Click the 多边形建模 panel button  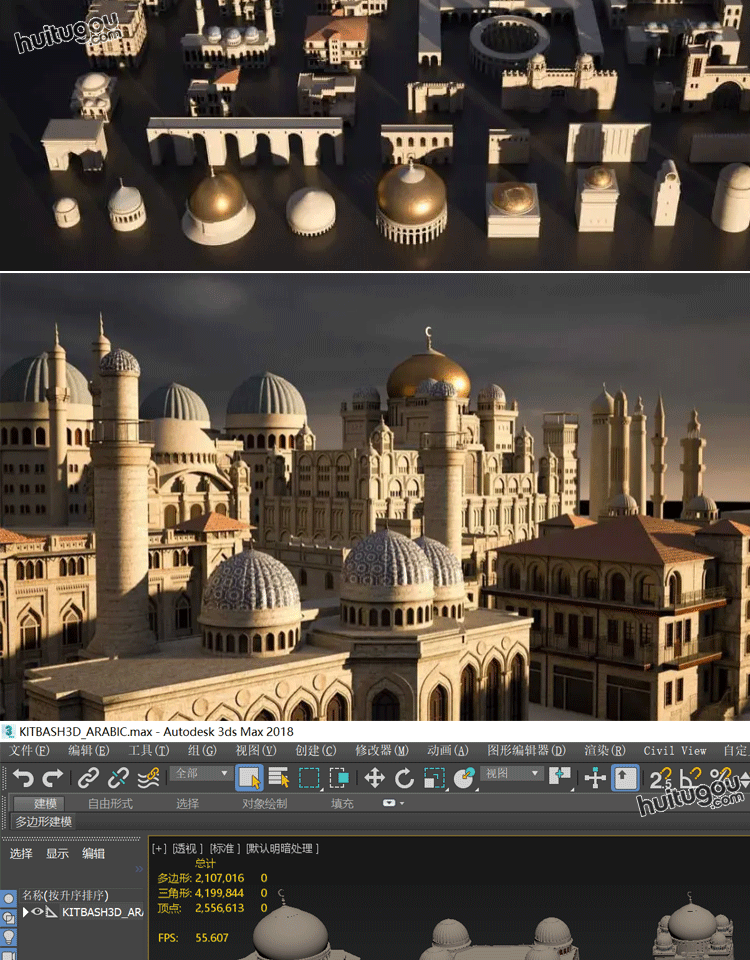[x=44, y=821]
